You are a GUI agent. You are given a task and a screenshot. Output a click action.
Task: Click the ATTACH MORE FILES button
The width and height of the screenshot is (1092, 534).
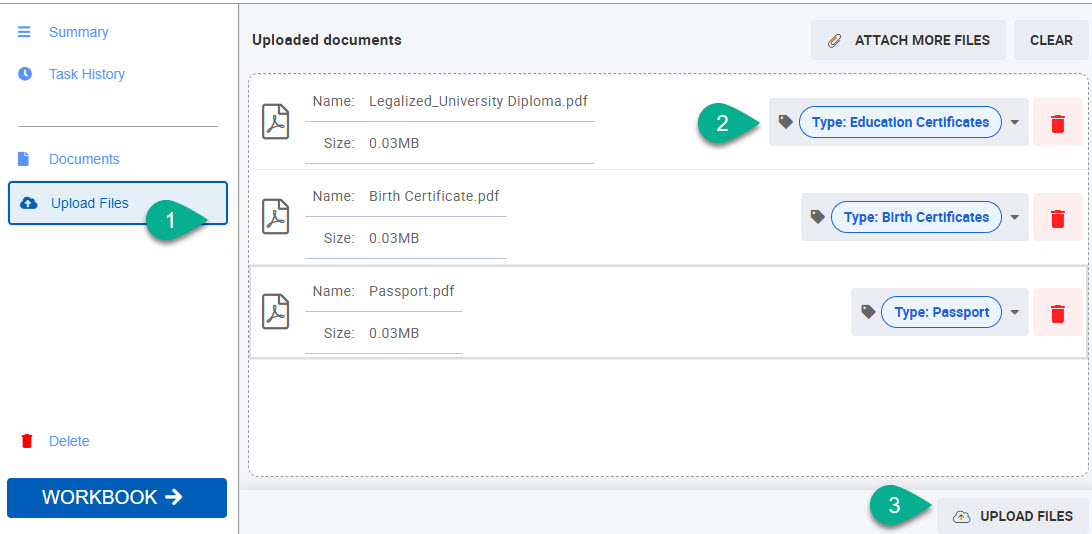point(908,40)
